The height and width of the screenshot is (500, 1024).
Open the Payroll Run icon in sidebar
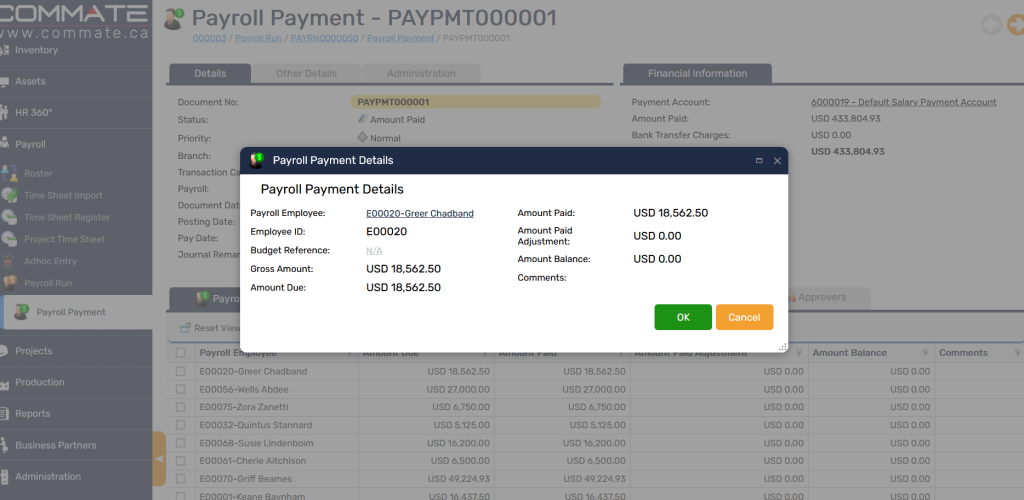click(x=9, y=283)
